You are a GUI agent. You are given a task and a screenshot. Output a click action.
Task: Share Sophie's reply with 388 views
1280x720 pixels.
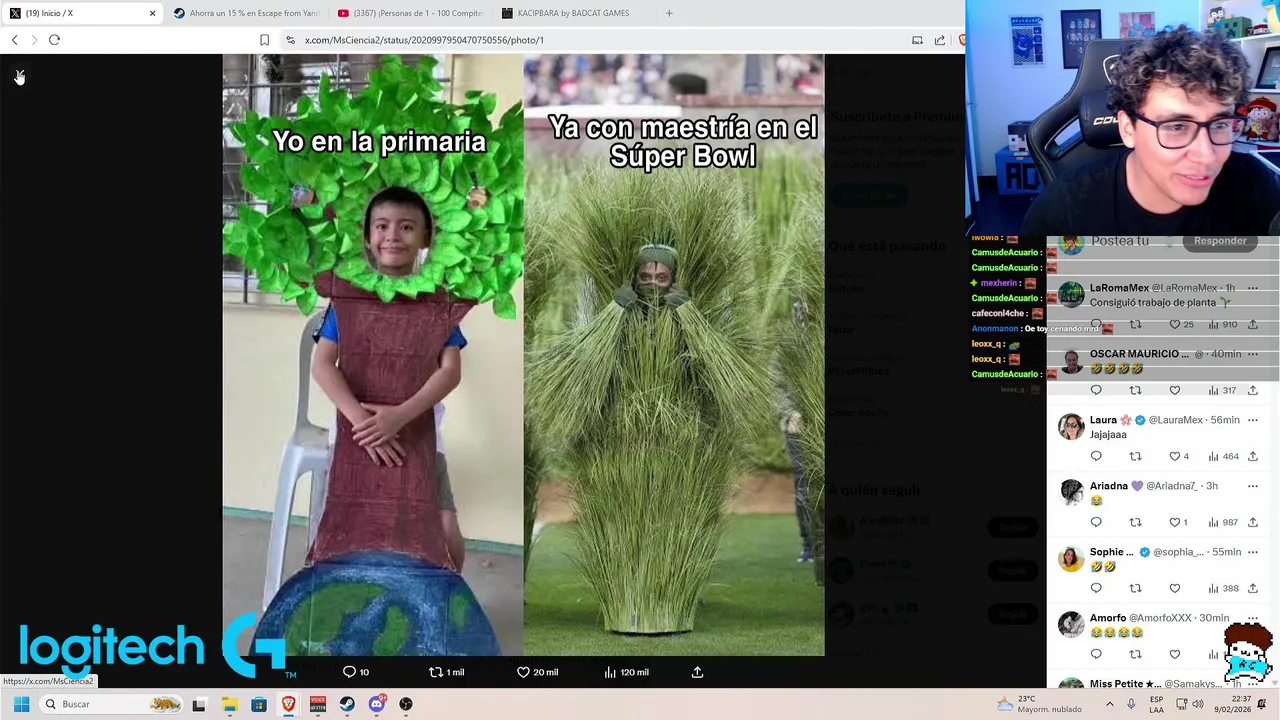tap(1252, 588)
